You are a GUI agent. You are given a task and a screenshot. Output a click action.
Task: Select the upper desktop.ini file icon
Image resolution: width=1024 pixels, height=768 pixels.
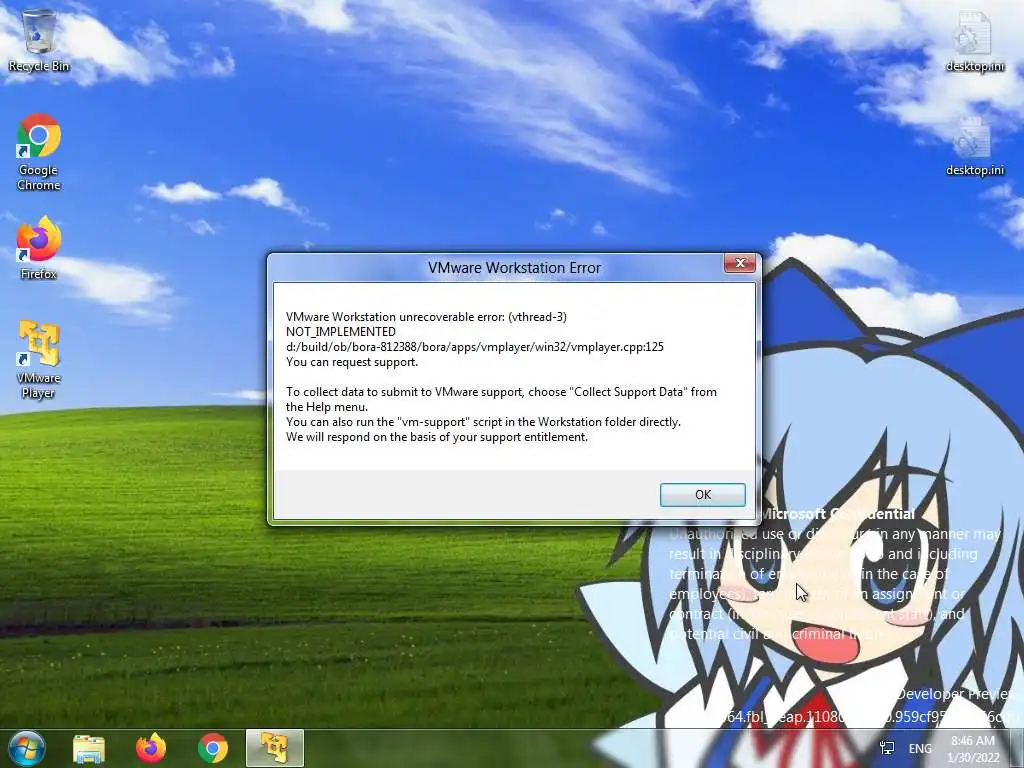(x=974, y=40)
